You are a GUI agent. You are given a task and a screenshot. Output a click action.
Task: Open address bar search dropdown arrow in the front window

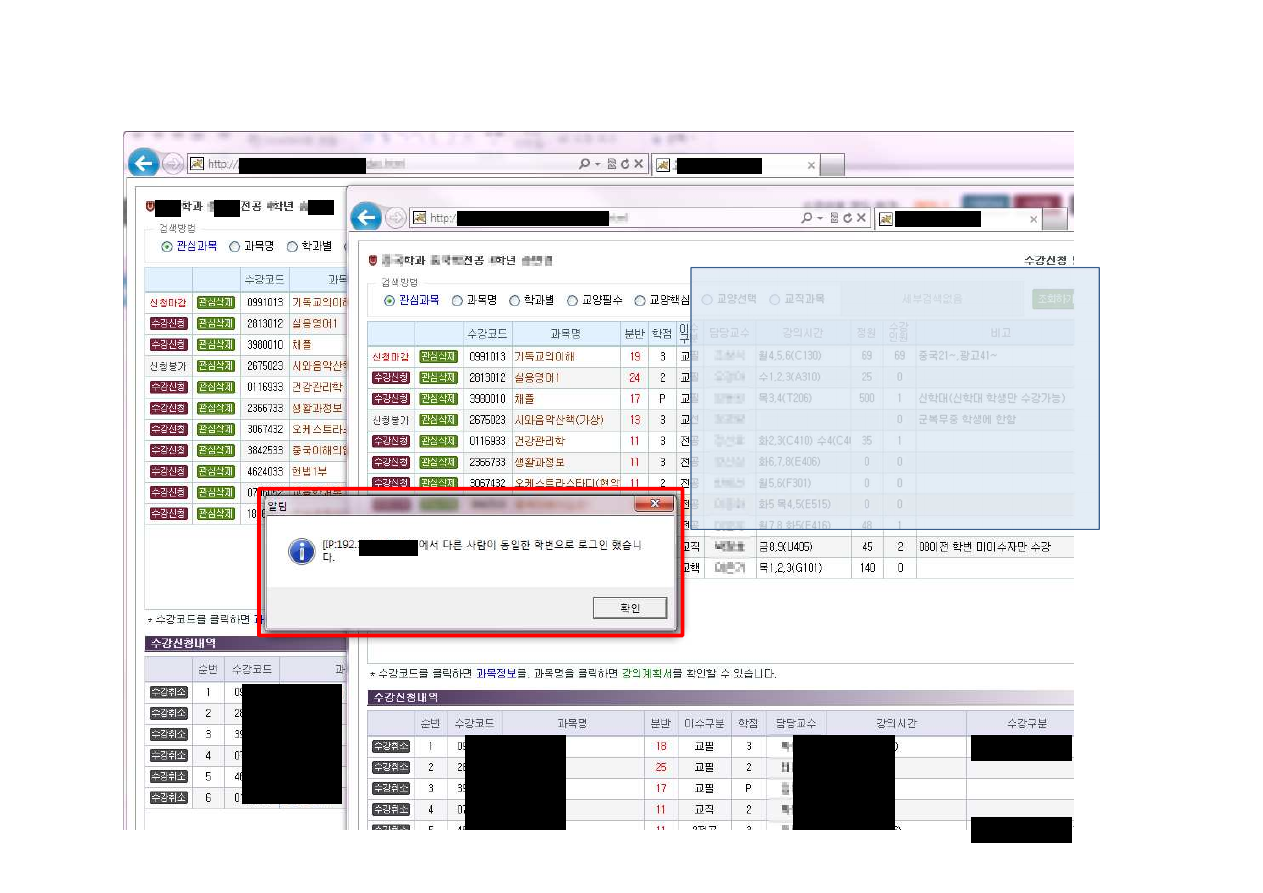[x=820, y=218]
